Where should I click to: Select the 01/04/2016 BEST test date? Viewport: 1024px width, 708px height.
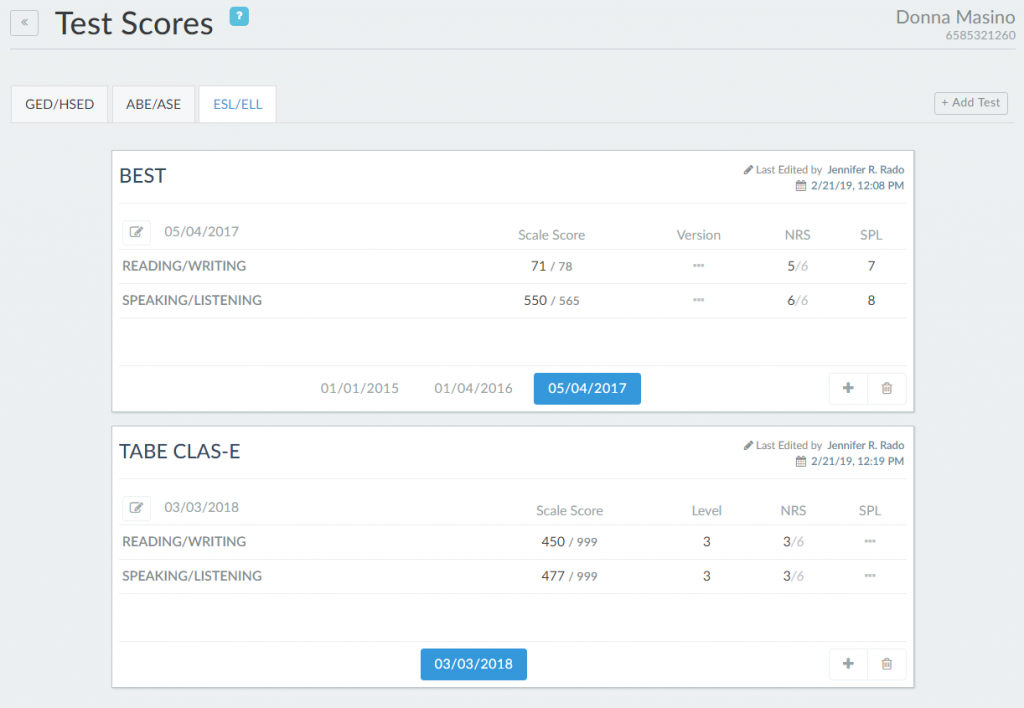tap(473, 389)
